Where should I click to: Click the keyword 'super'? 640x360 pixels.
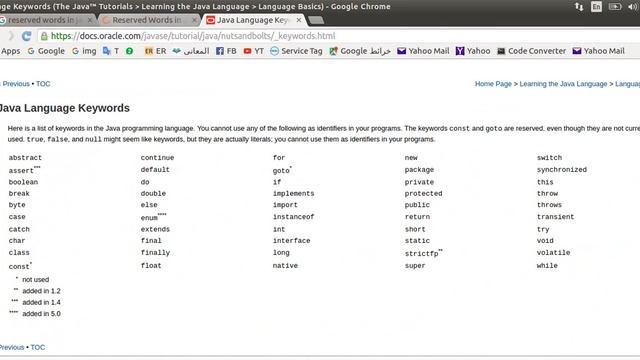(x=415, y=266)
